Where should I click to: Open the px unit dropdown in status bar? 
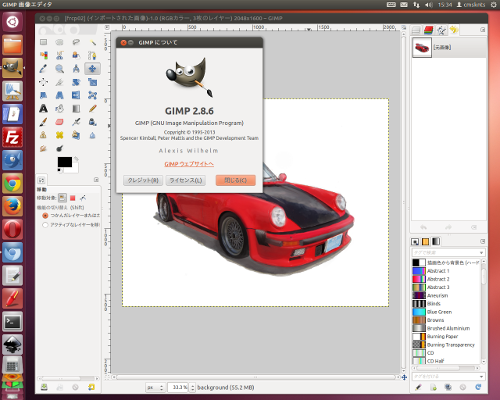click(x=155, y=387)
